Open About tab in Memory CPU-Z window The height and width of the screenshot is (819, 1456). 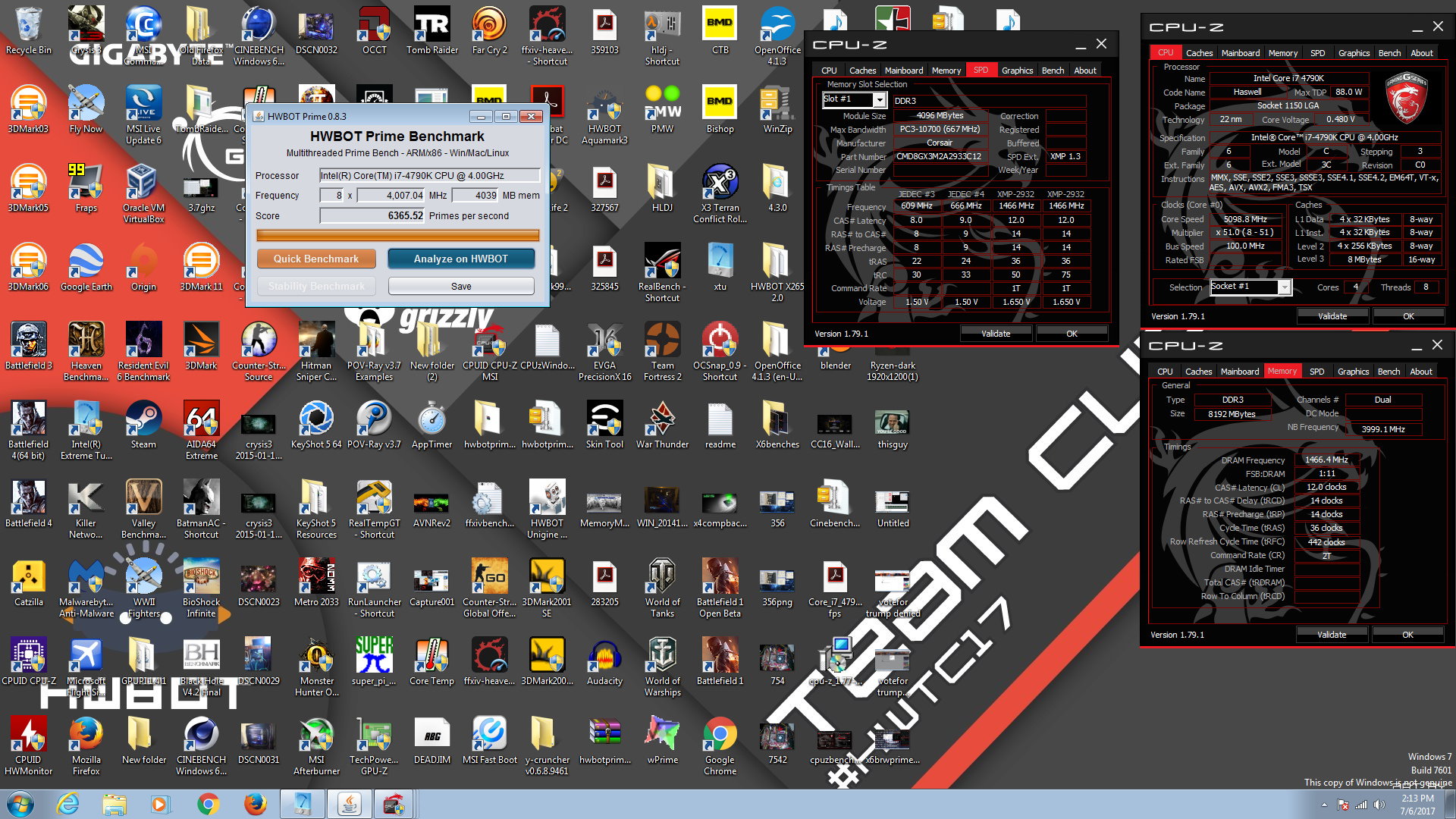tap(1421, 372)
